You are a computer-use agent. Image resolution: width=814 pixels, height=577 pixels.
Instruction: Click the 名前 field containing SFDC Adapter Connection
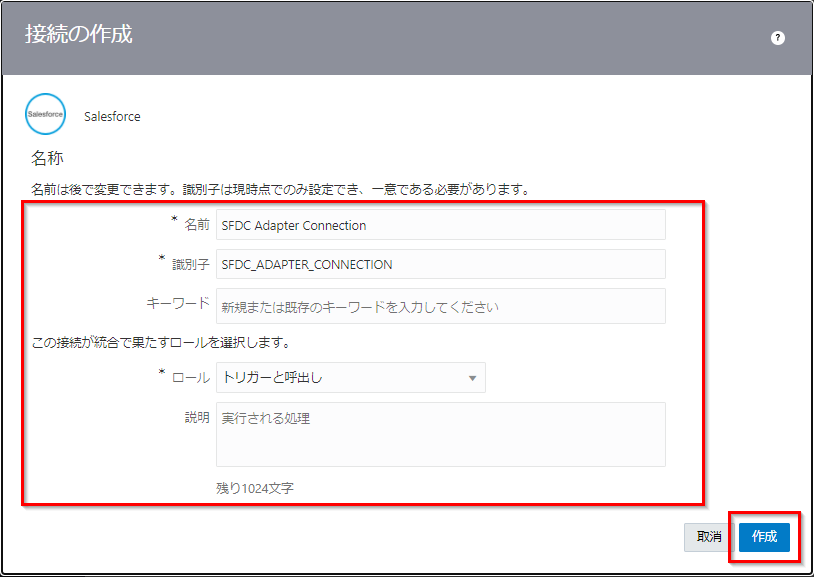point(440,225)
